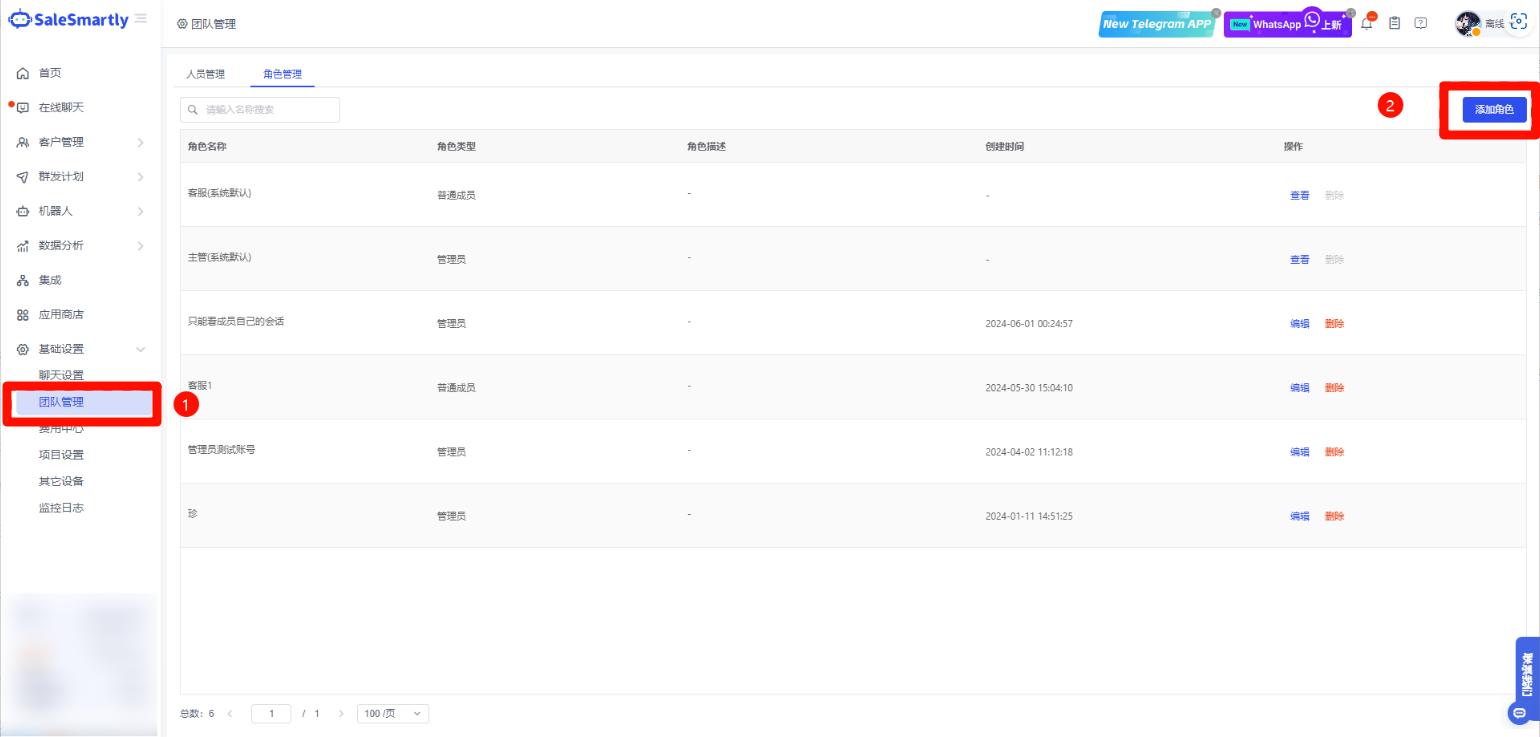View the 主管(系统默认) role with 查看

[1299, 259]
